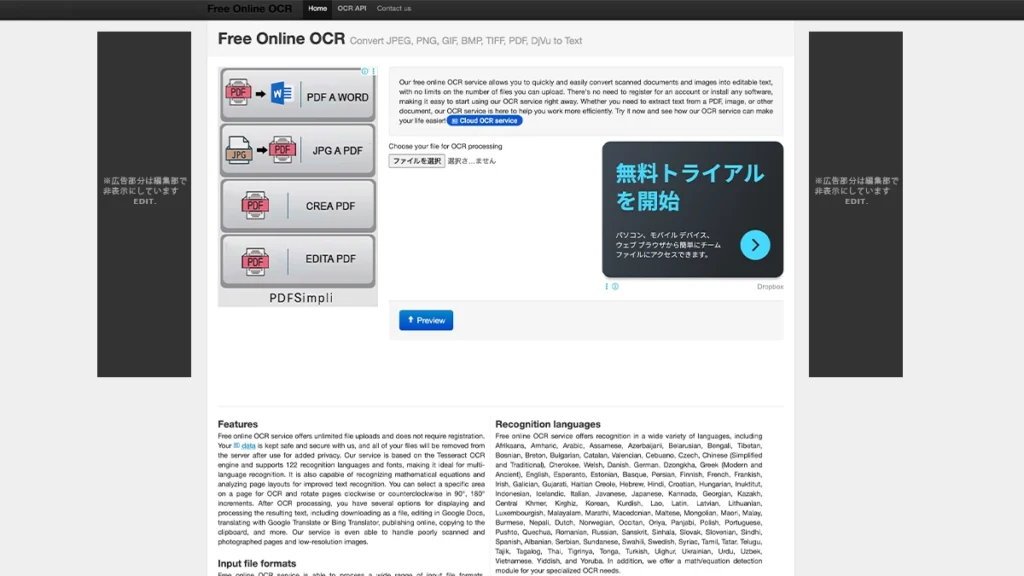The height and width of the screenshot is (576, 1024).
Task: Click the PDF icon in EDITA PDF
Action: tap(255, 261)
